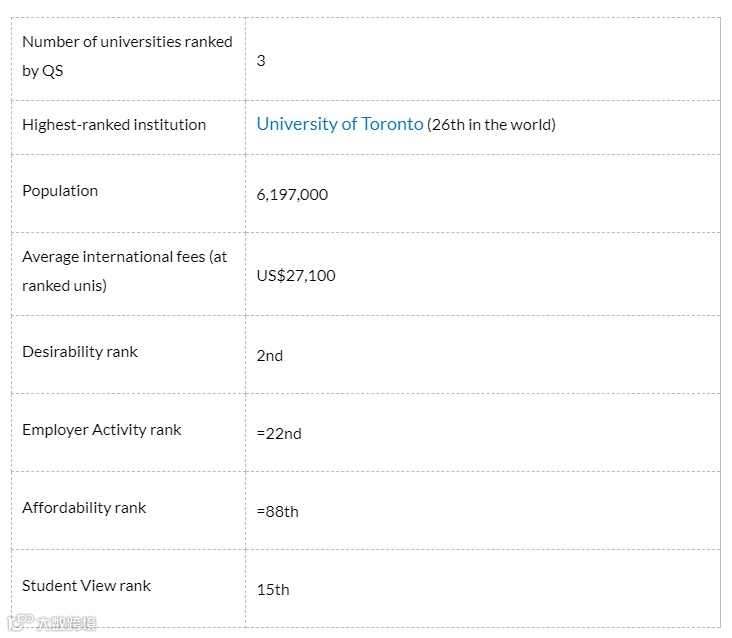Click the "(26th in the world)" text

[x=491, y=125]
